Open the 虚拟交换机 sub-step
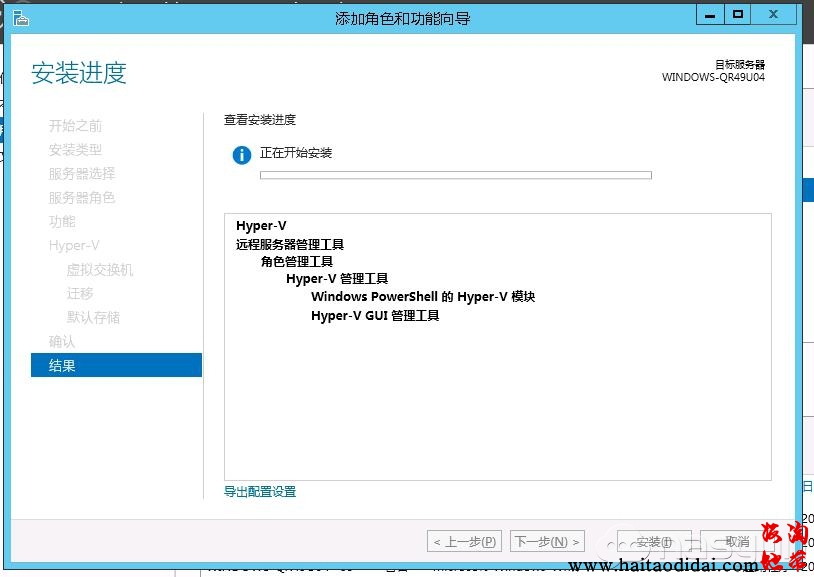The height and width of the screenshot is (577, 814). click(x=99, y=270)
